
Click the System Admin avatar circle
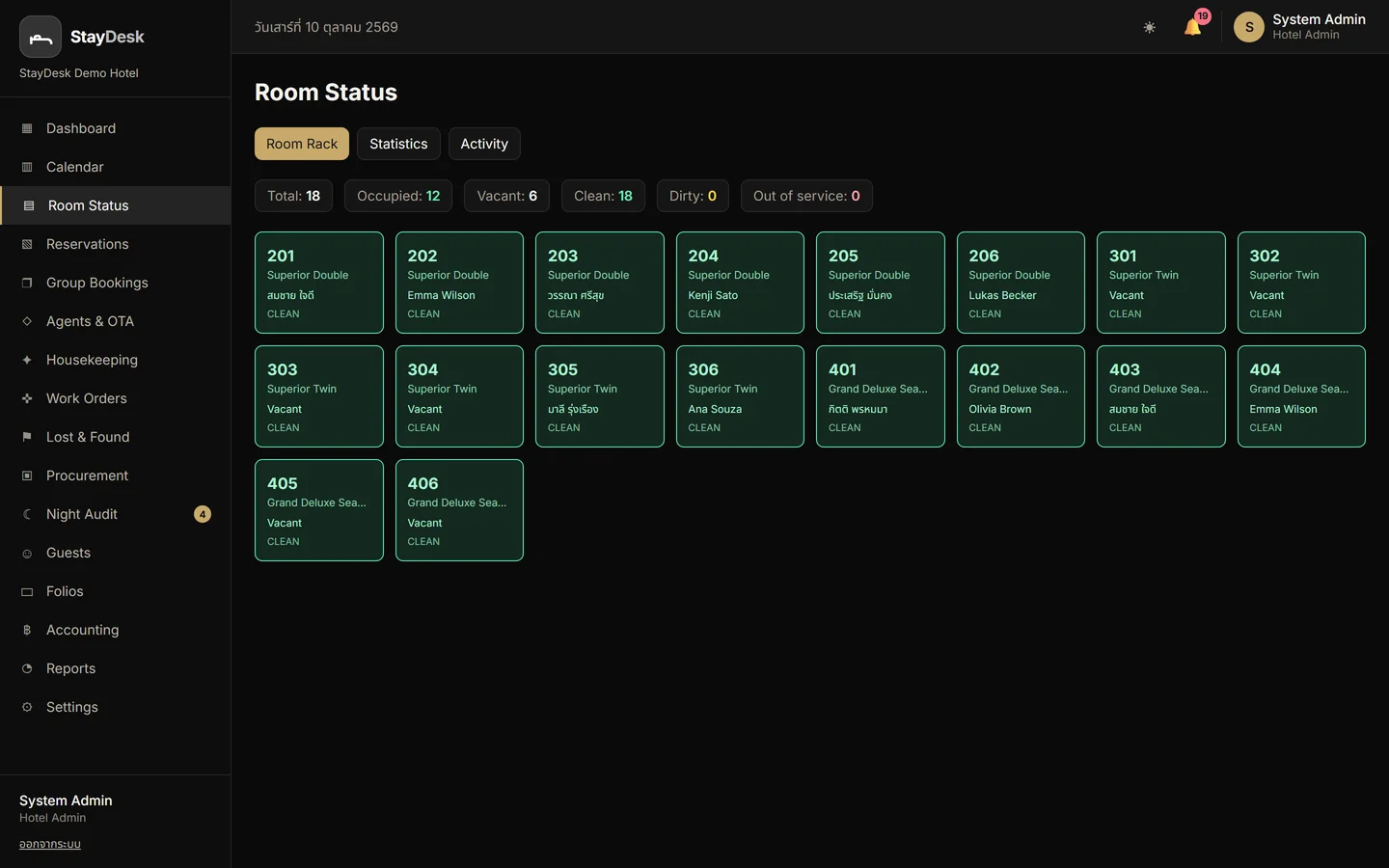(x=1249, y=27)
